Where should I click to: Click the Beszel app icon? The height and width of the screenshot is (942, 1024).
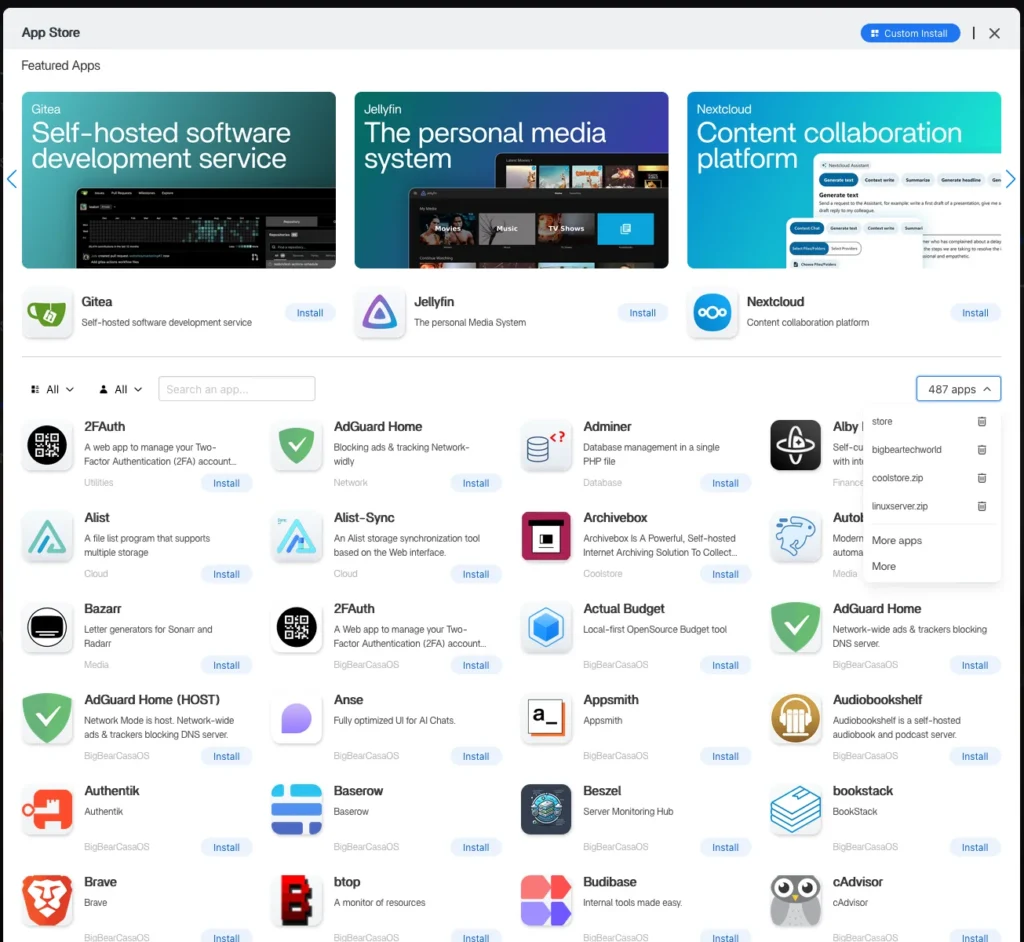tap(546, 809)
